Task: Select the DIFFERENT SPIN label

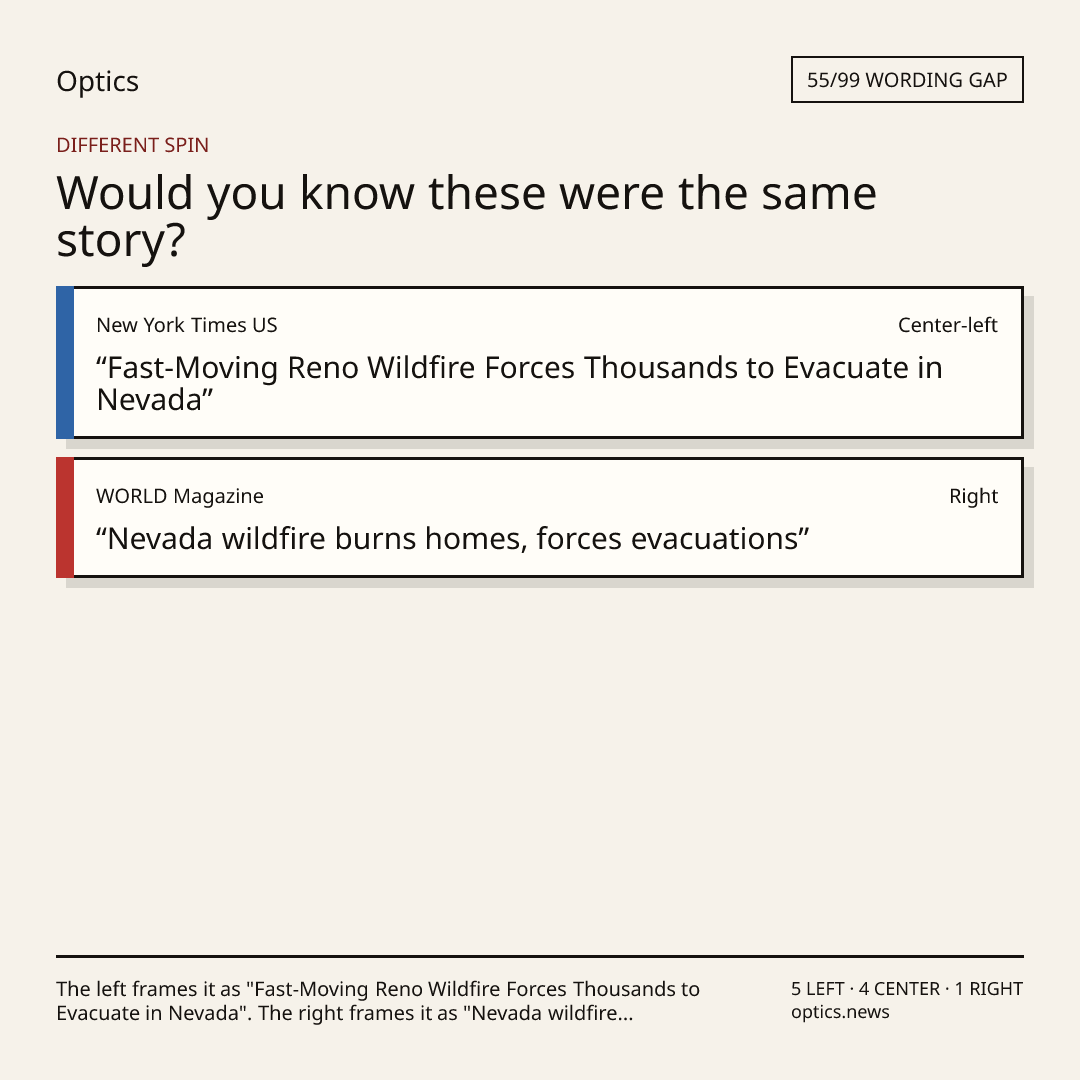Action: 132,145
